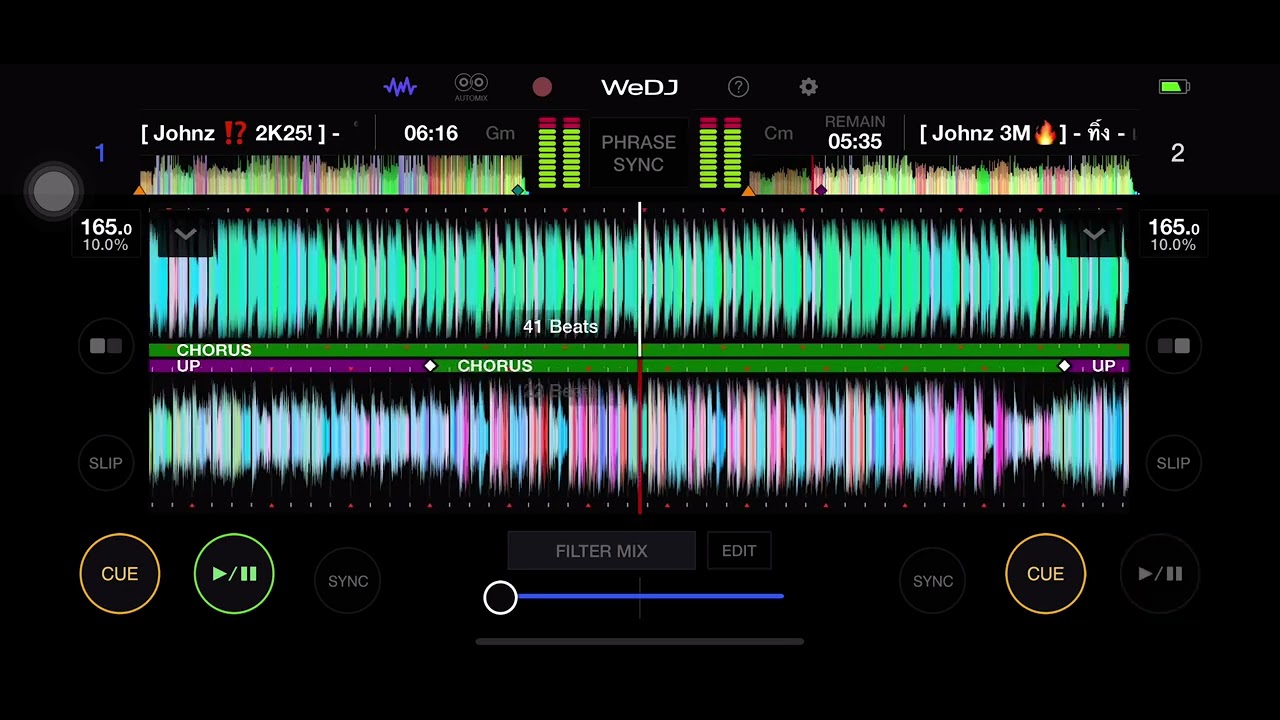Tap the grey floating assistive button
This screenshot has height=720, width=1280.
[53, 191]
